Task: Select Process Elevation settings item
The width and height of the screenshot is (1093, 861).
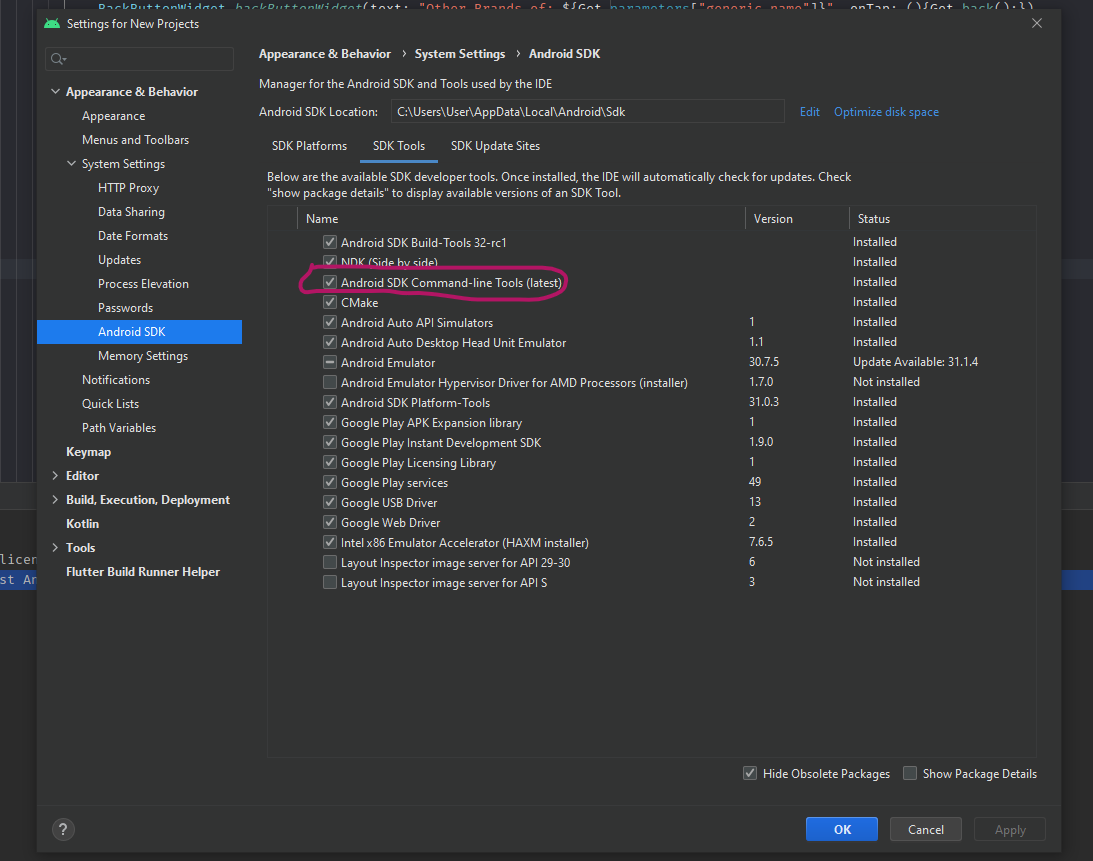Action: pos(143,284)
